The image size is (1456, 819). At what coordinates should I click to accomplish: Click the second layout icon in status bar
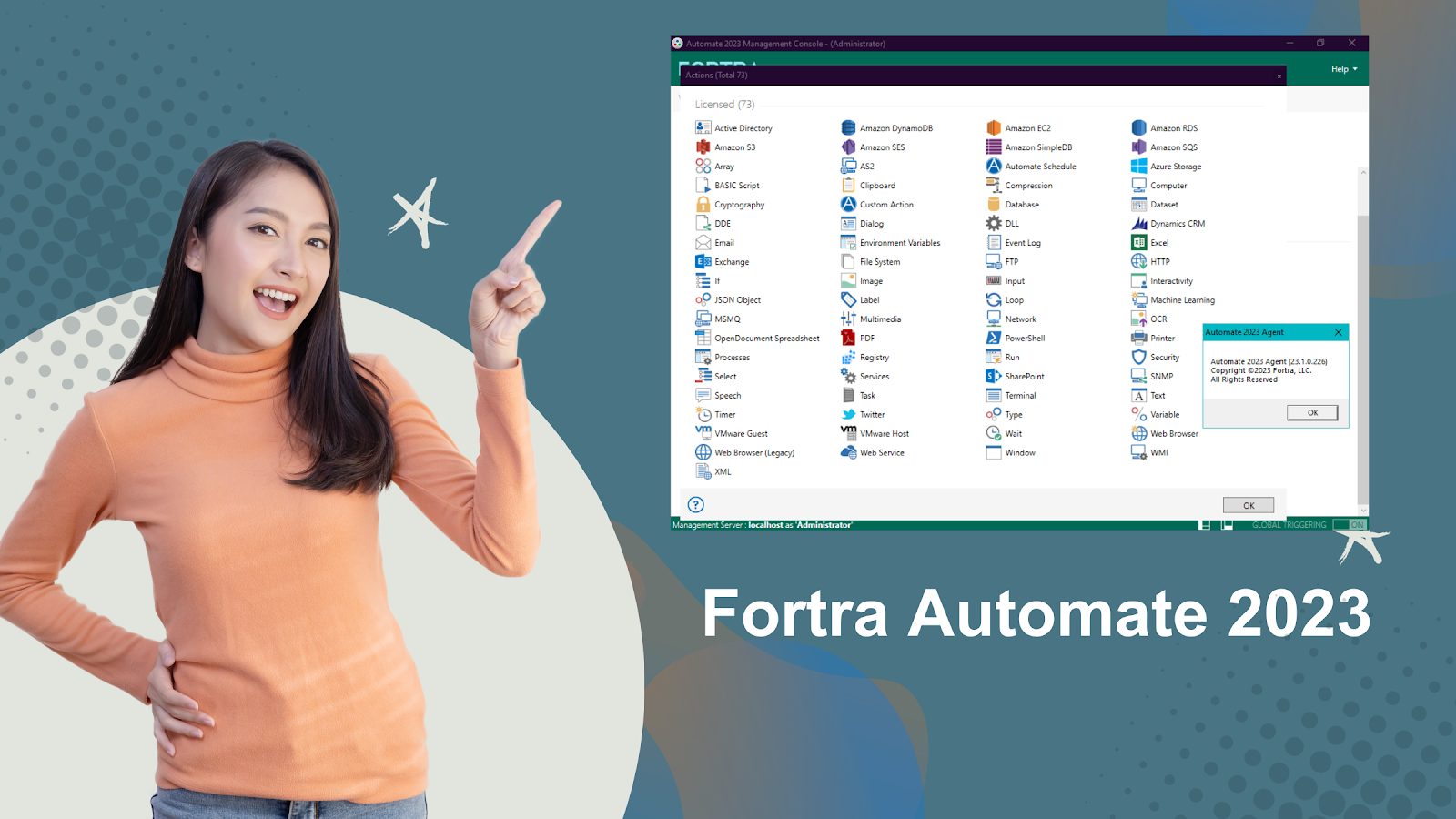pyautogui.click(x=1227, y=525)
